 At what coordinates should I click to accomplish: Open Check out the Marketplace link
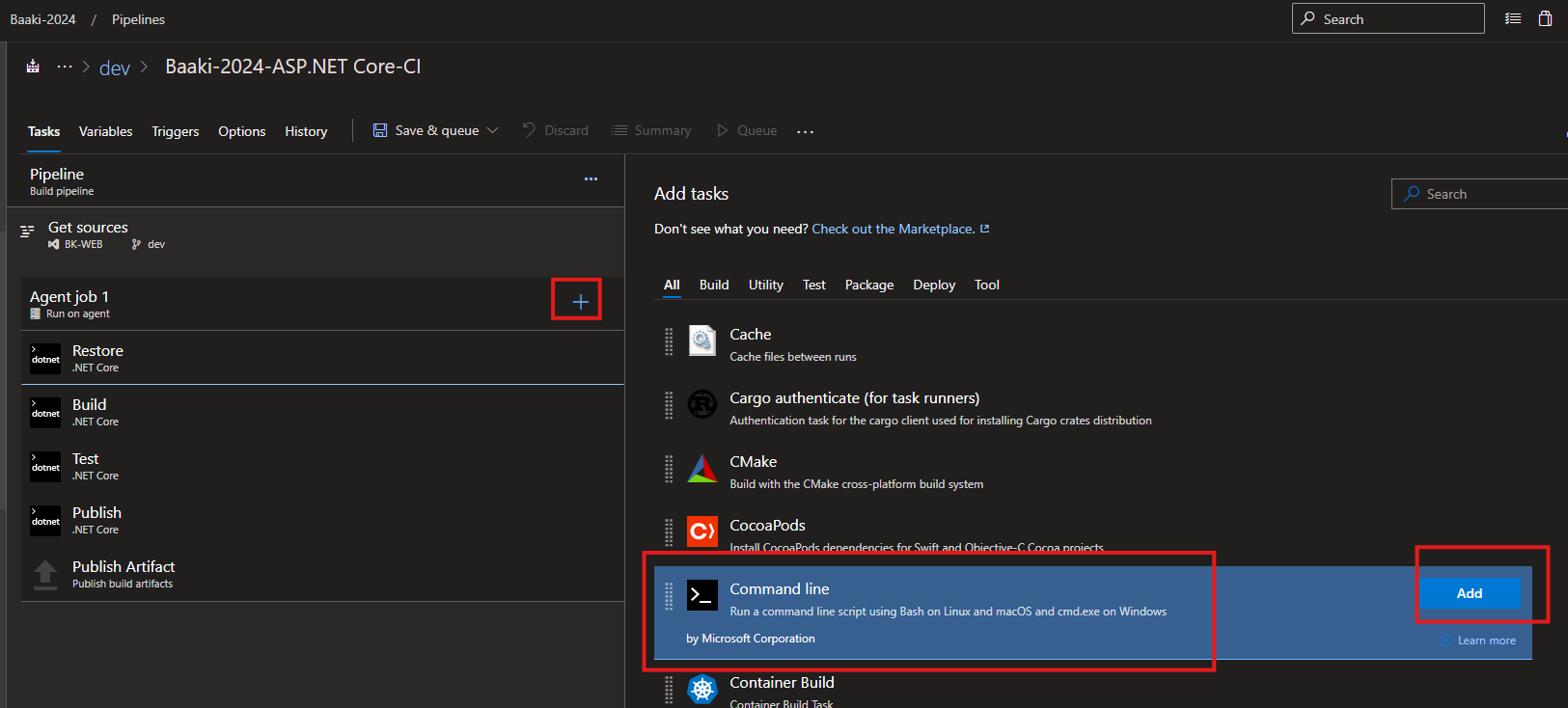894,229
